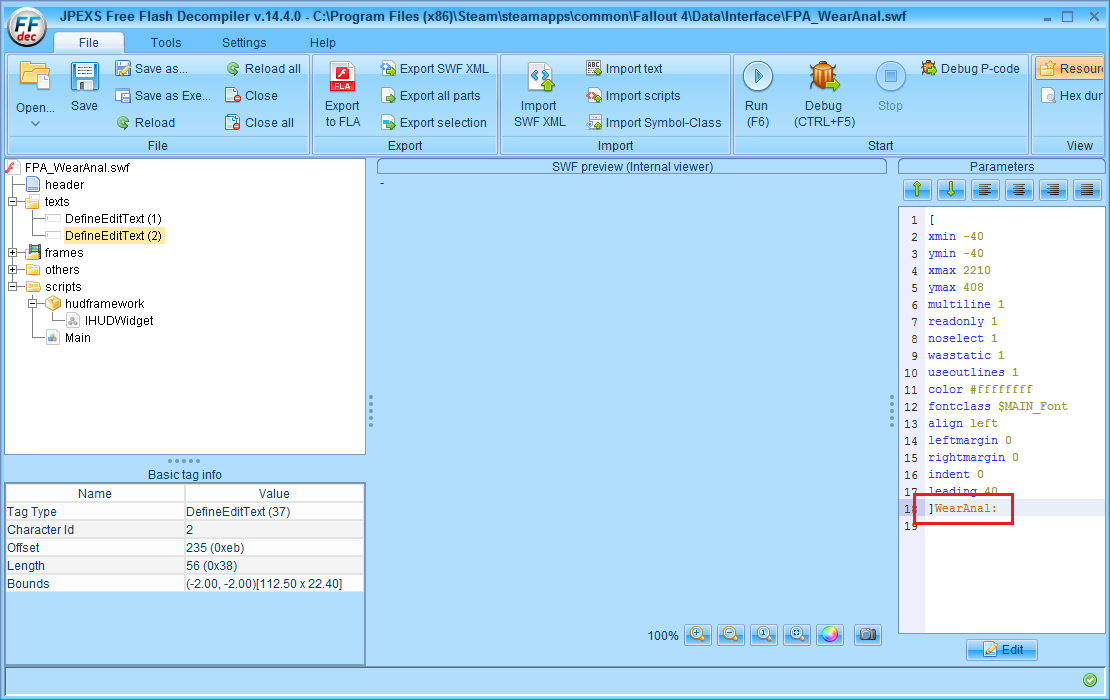Click Debug P-code

(x=971, y=69)
